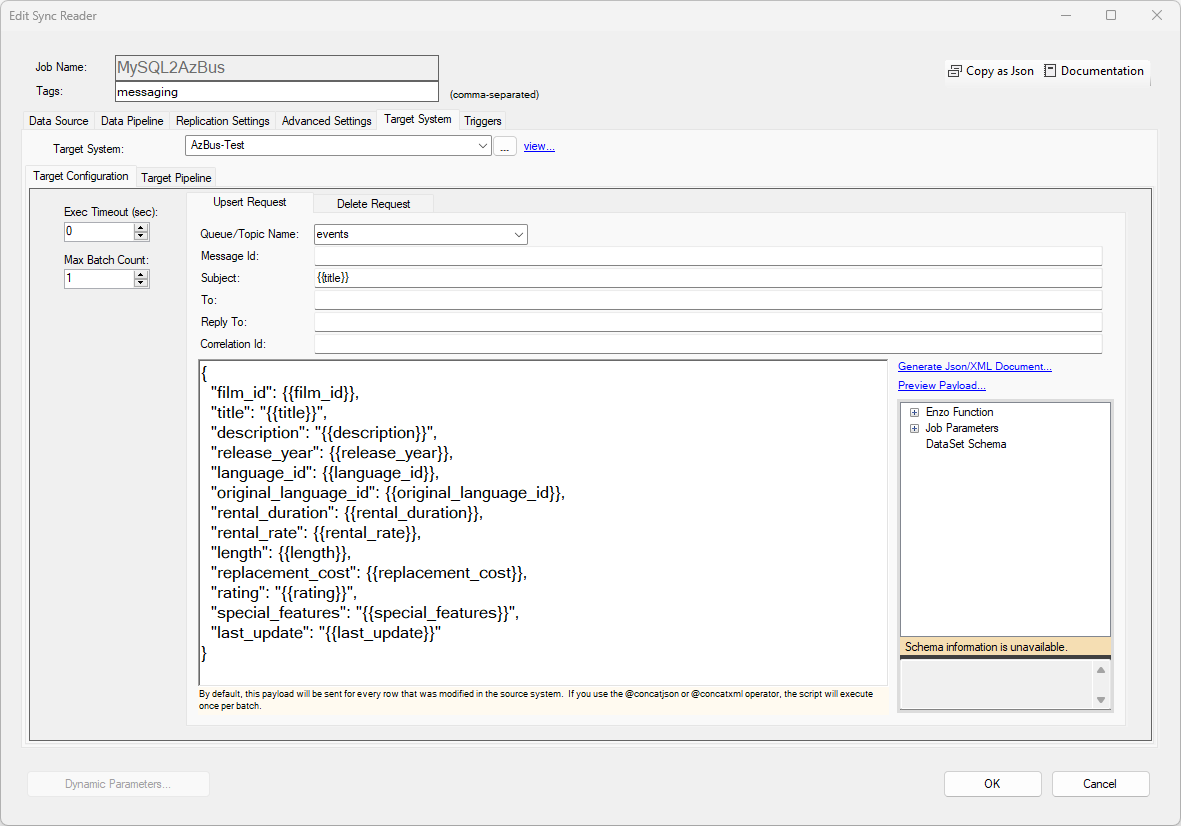Screen dimensions: 1181x826
Task: Increase Max Batch Count with up arrow
Action: click(x=141, y=274)
